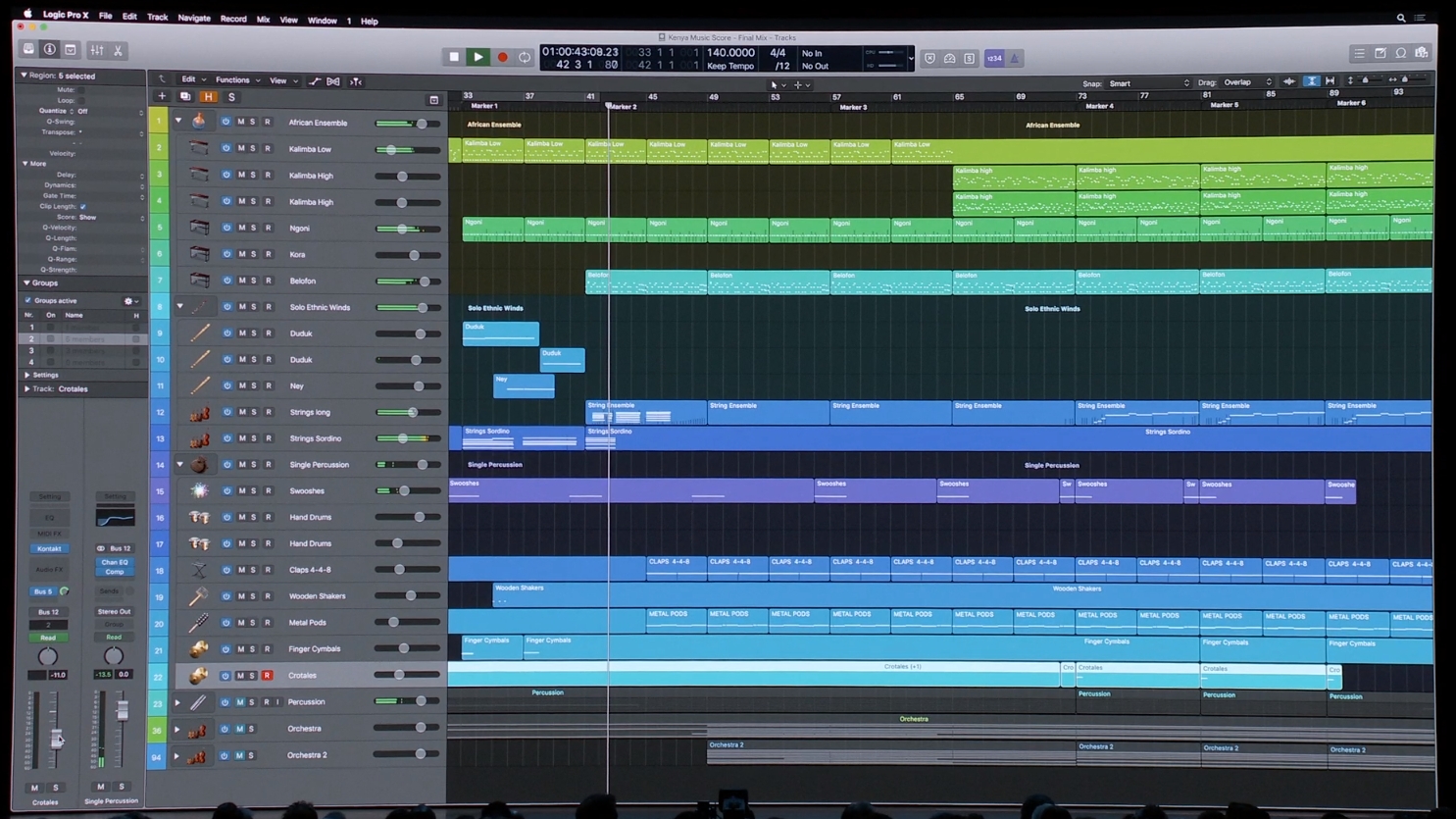Image resolution: width=1456 pixels, height=819 pixels.
Task: Toggle power on the Kora track
Action: pos(226,254)
